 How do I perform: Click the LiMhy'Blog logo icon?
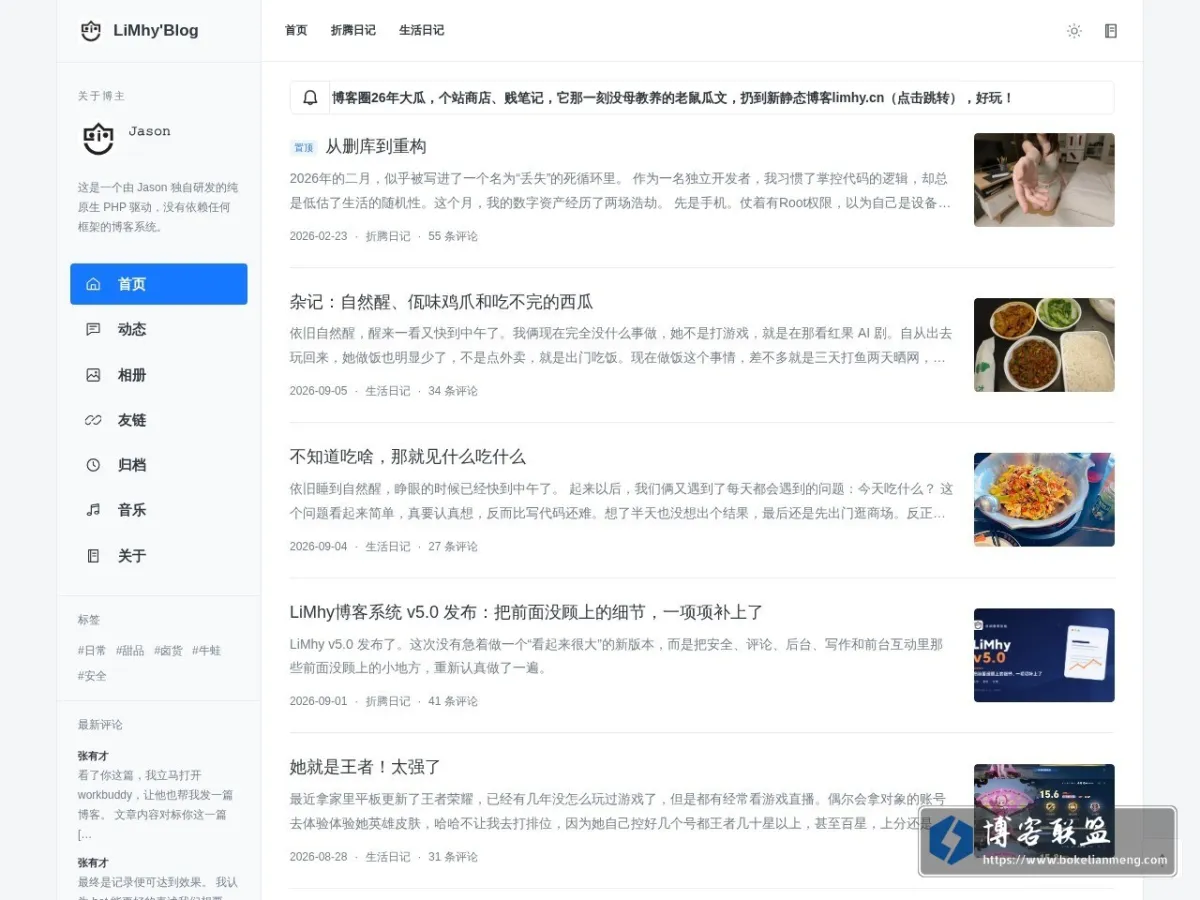click(x=91, y=30)
